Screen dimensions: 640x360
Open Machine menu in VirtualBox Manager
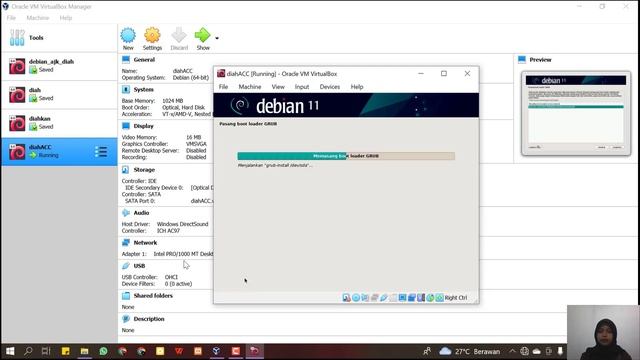coord(38,18)
